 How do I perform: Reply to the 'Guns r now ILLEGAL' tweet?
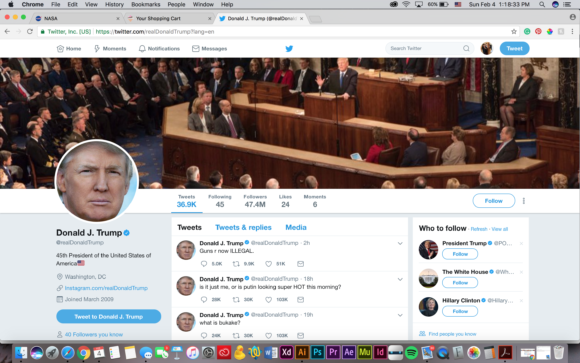pyautogui.click(x=204, y=264)
